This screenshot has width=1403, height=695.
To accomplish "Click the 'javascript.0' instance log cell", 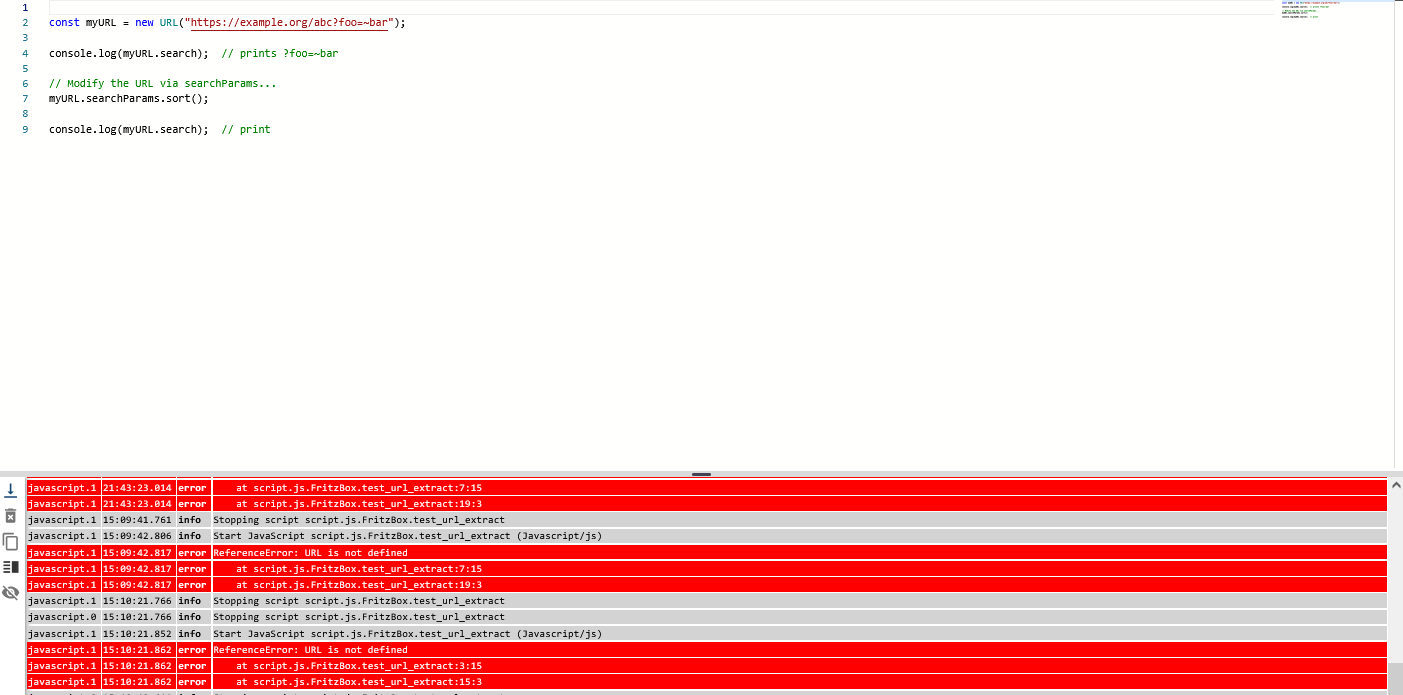I will 63,617.
